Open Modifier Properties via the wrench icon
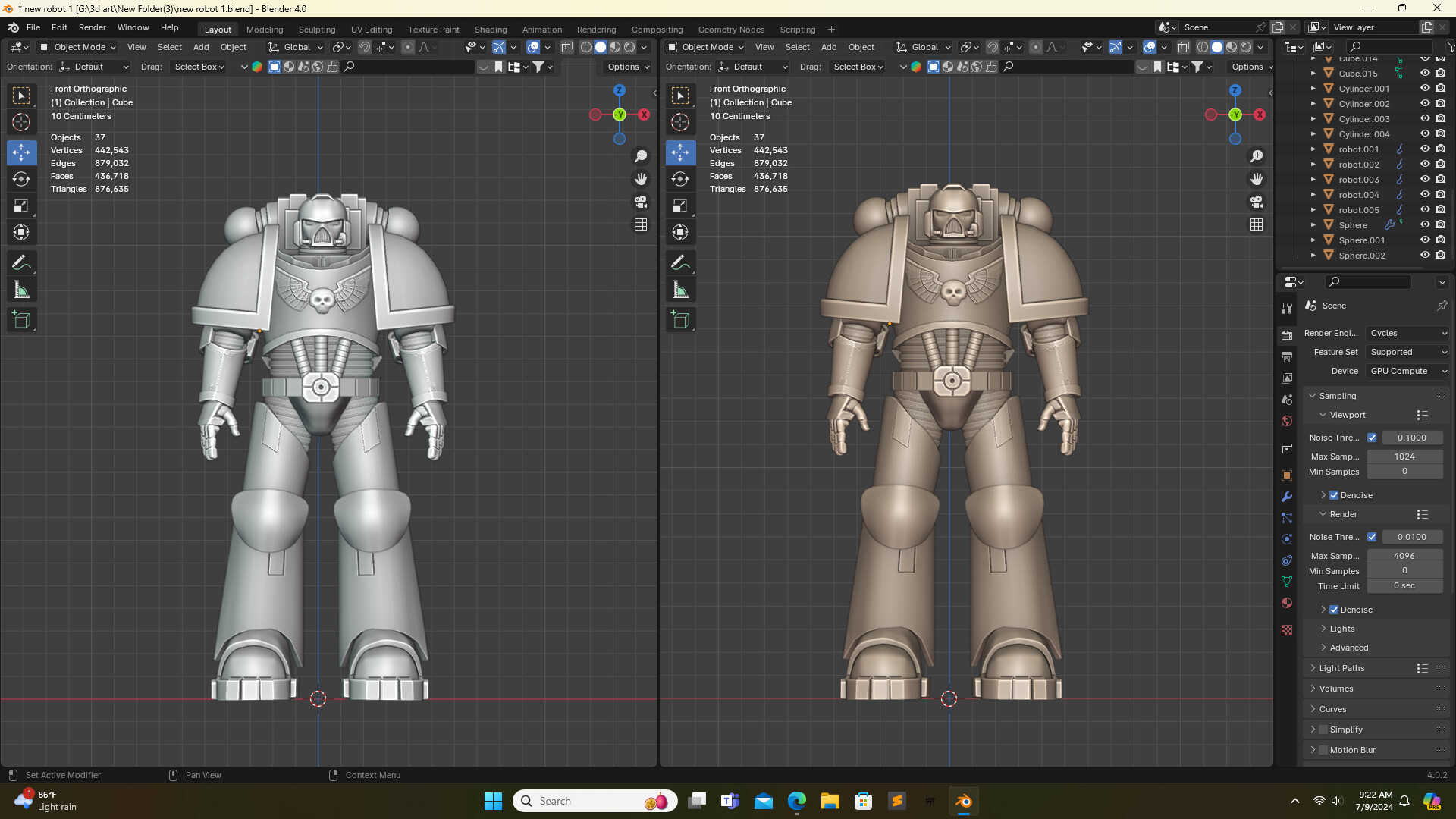The height and width of the screenshot is (819, 1456). coord(1286,497)
